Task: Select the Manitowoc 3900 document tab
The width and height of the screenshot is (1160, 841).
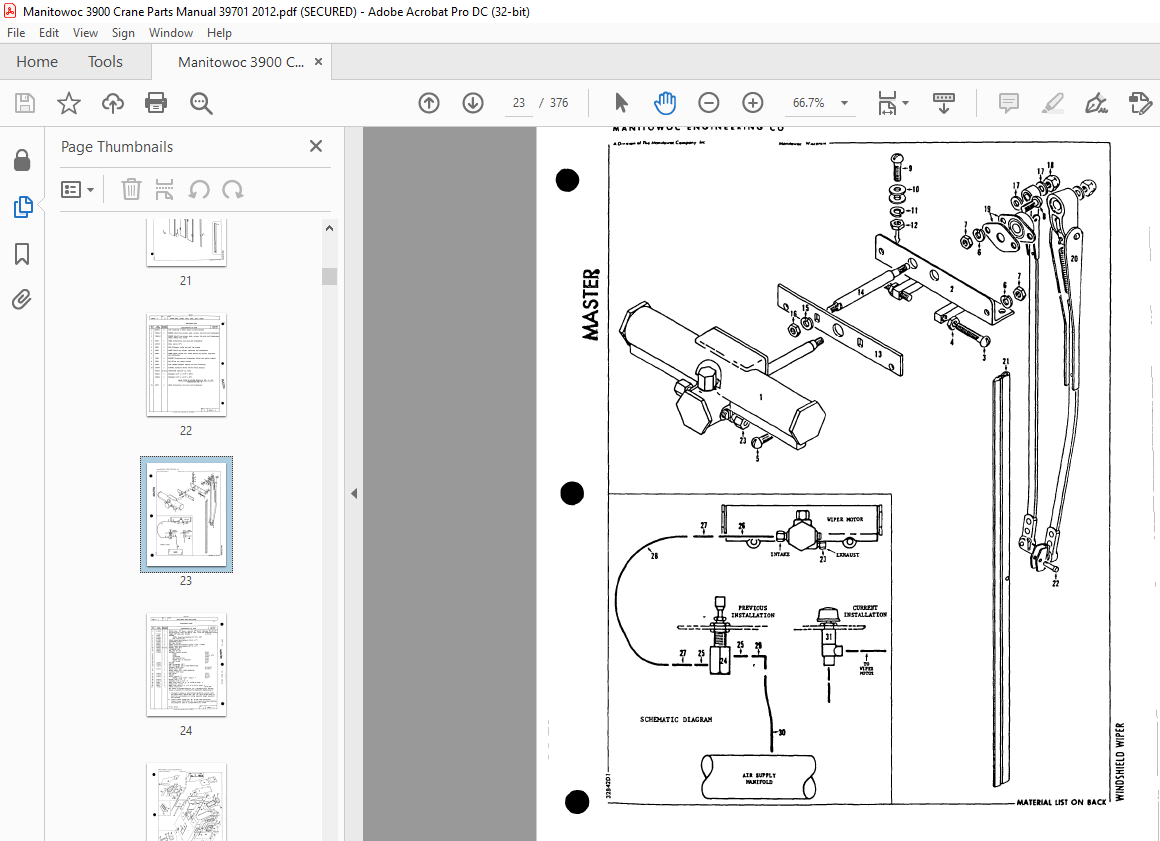Action: tap(240, 62)
